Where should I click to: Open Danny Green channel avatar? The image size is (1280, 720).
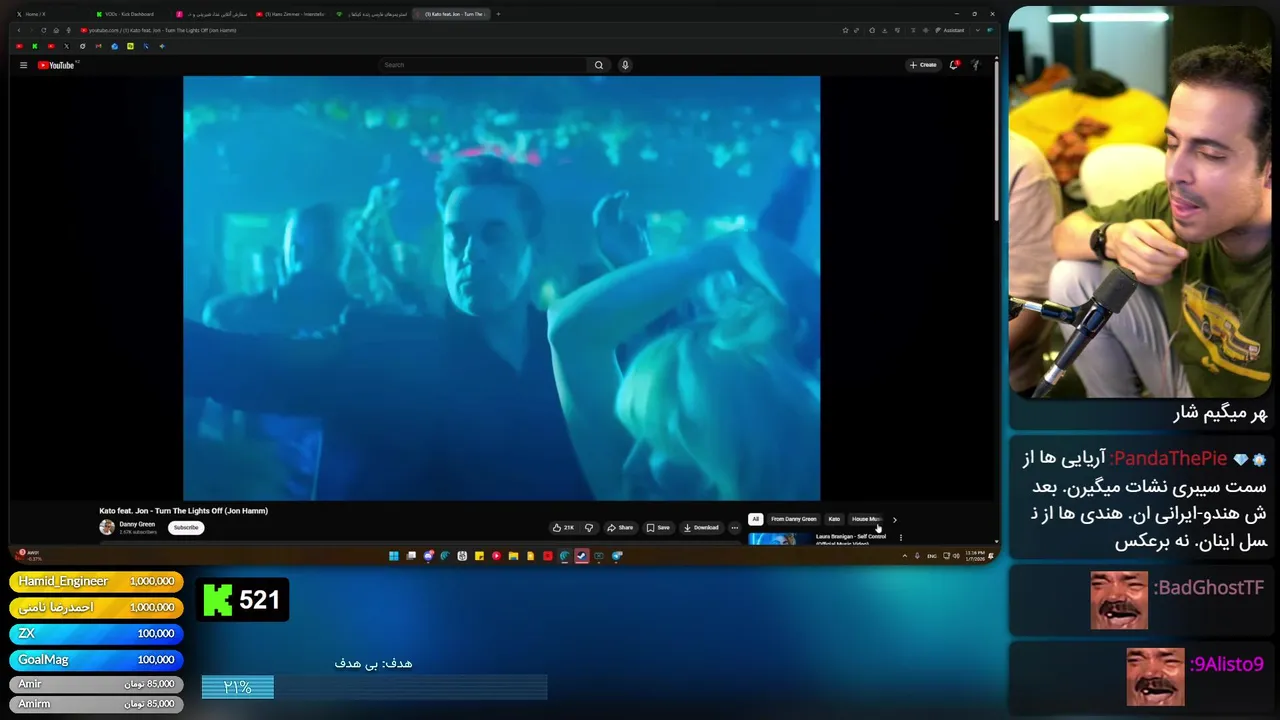coord(107,527)
